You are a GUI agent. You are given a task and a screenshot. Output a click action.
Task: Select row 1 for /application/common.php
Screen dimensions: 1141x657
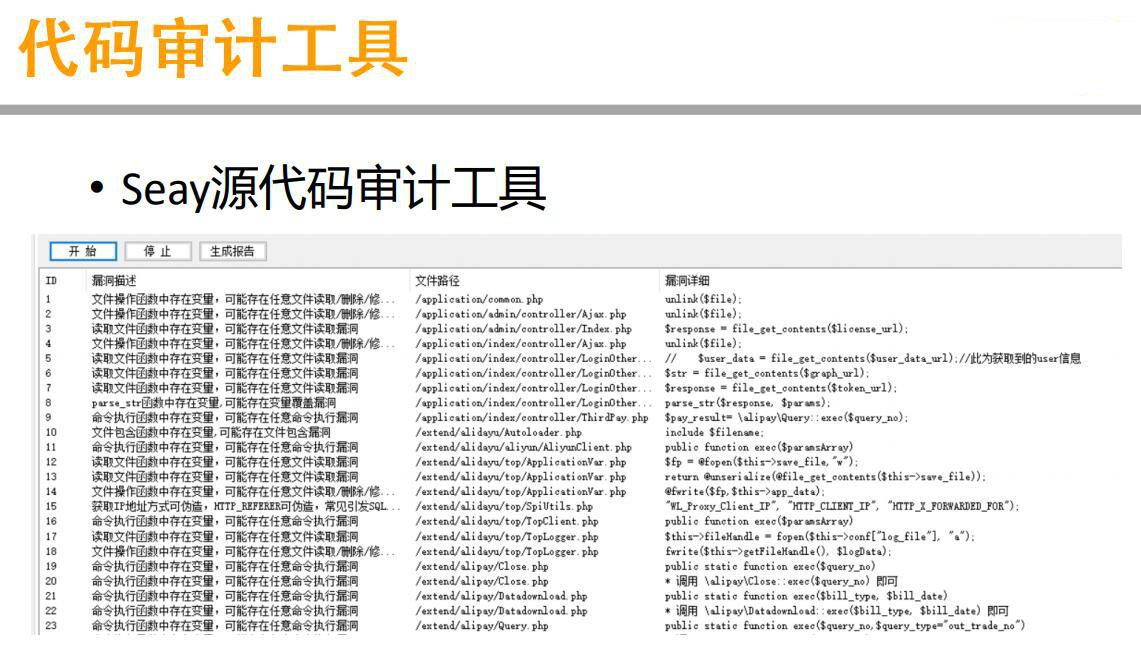point(300,299)
